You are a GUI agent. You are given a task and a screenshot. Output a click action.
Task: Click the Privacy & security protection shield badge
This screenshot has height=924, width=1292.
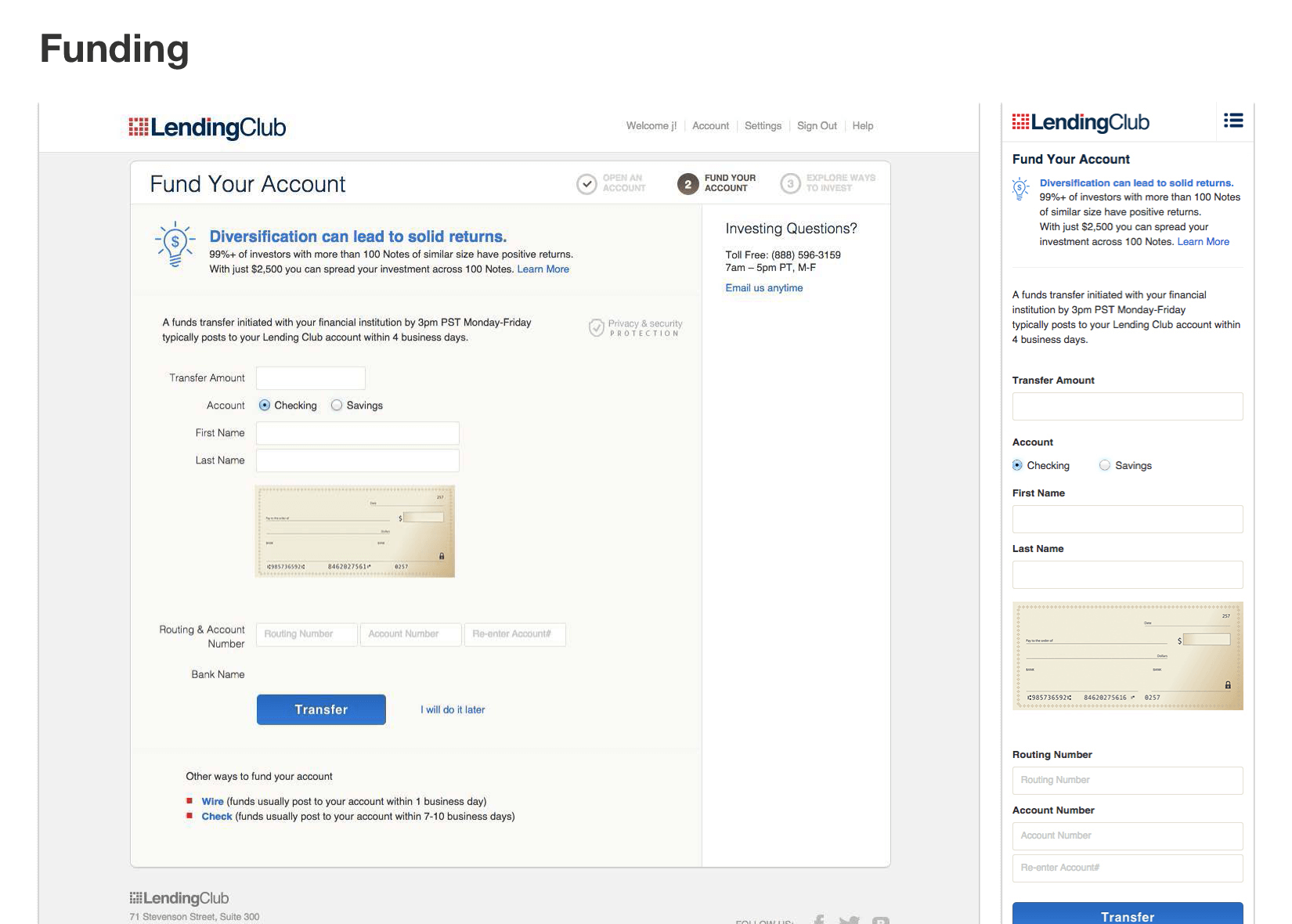coord(635,328)
